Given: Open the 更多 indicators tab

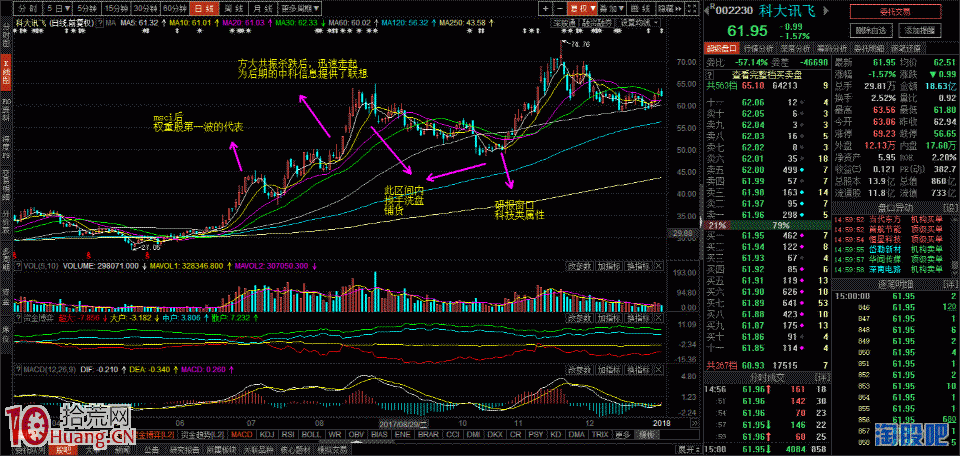Looking at the screenshot, I should tap(623, 434).
